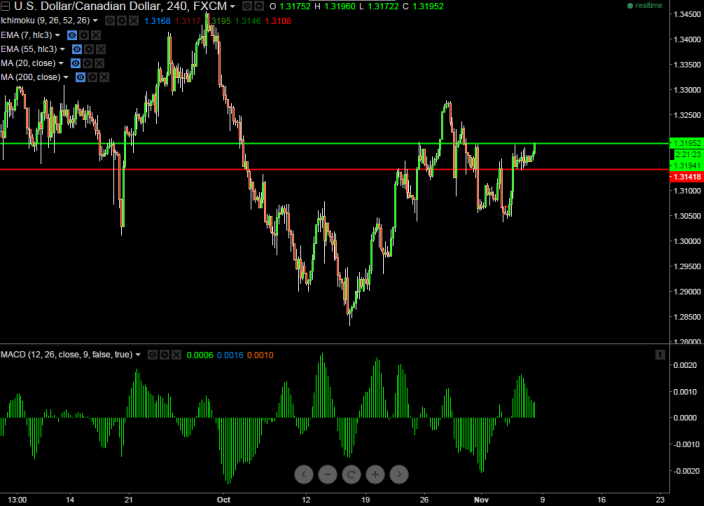Click the blue Ichimoku value 1.3168
The image size is (704, 506).
coord(157,21)
